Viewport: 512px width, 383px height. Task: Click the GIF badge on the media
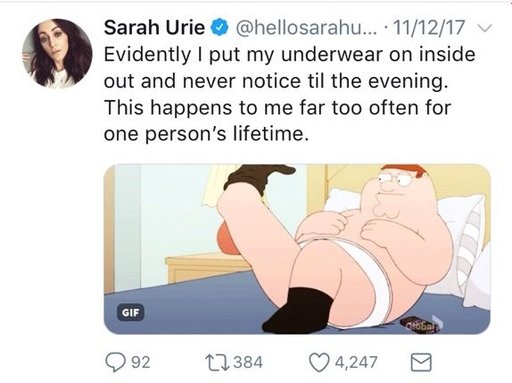(x=131, y=313)
